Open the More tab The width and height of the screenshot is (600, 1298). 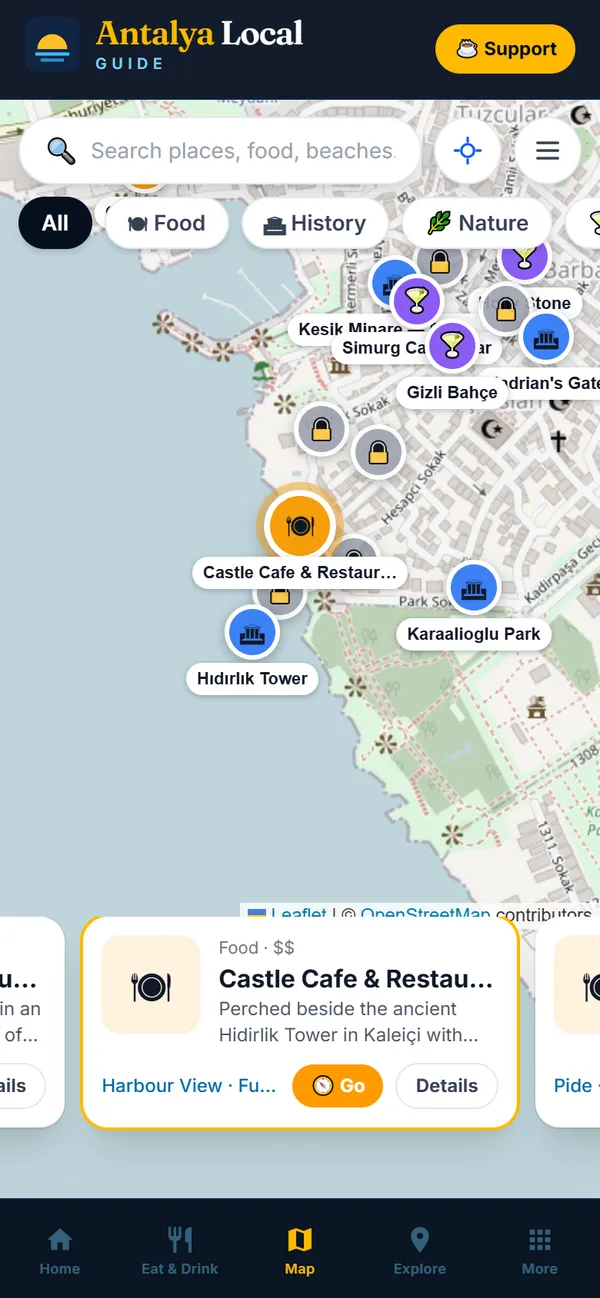pos(540,1251)
